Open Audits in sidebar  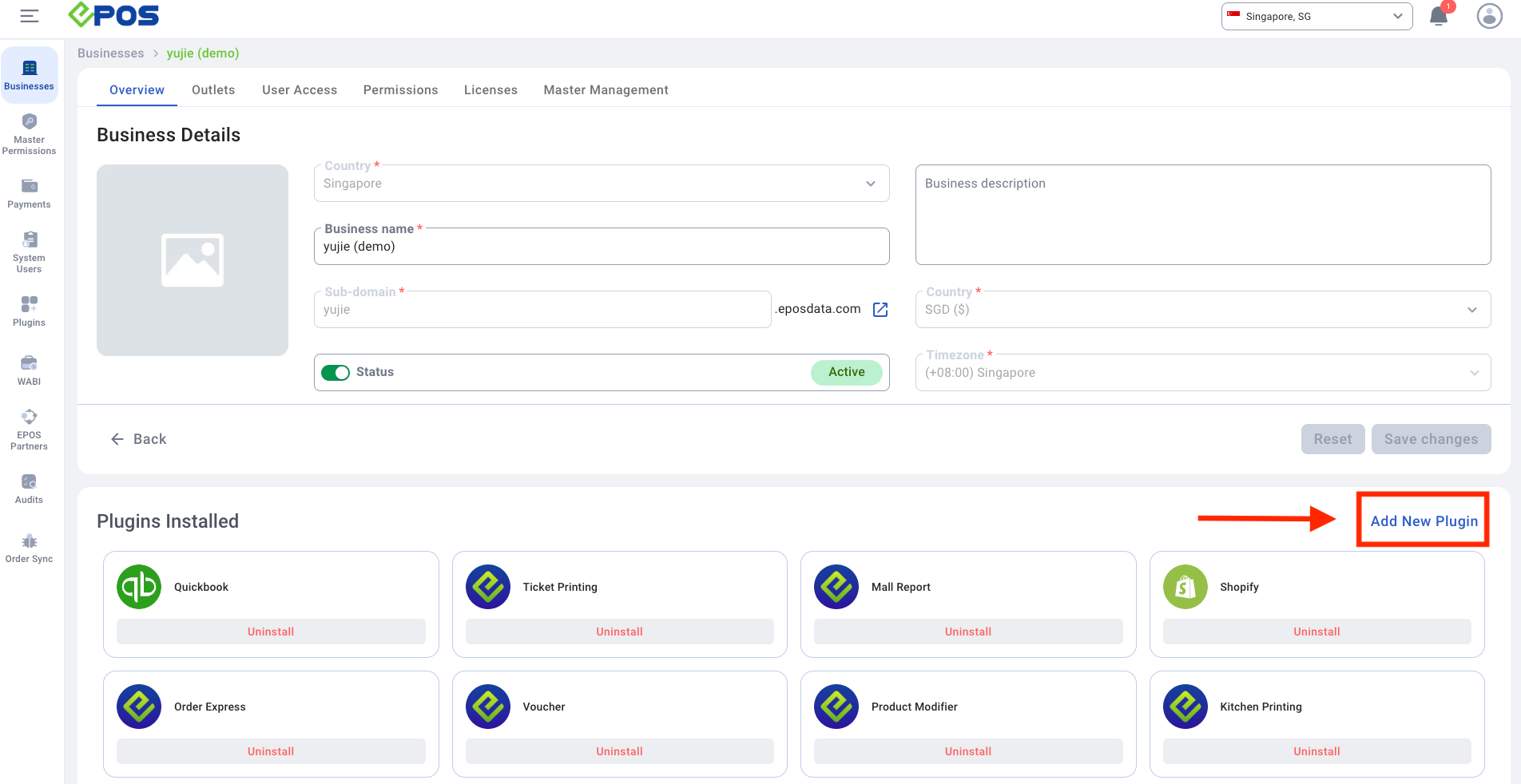pos(30,489)
